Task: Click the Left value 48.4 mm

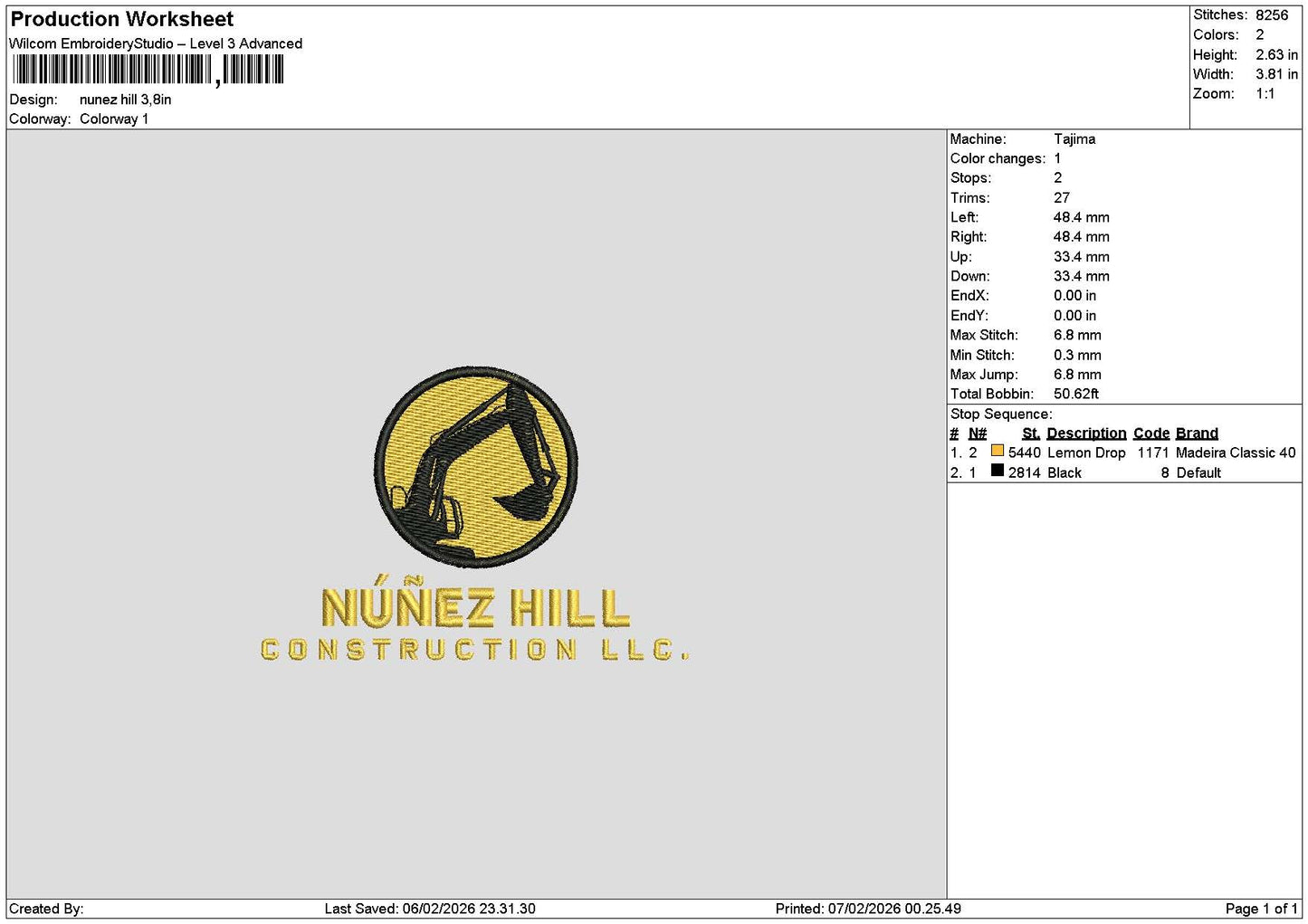Action: tap(1082, 218)
